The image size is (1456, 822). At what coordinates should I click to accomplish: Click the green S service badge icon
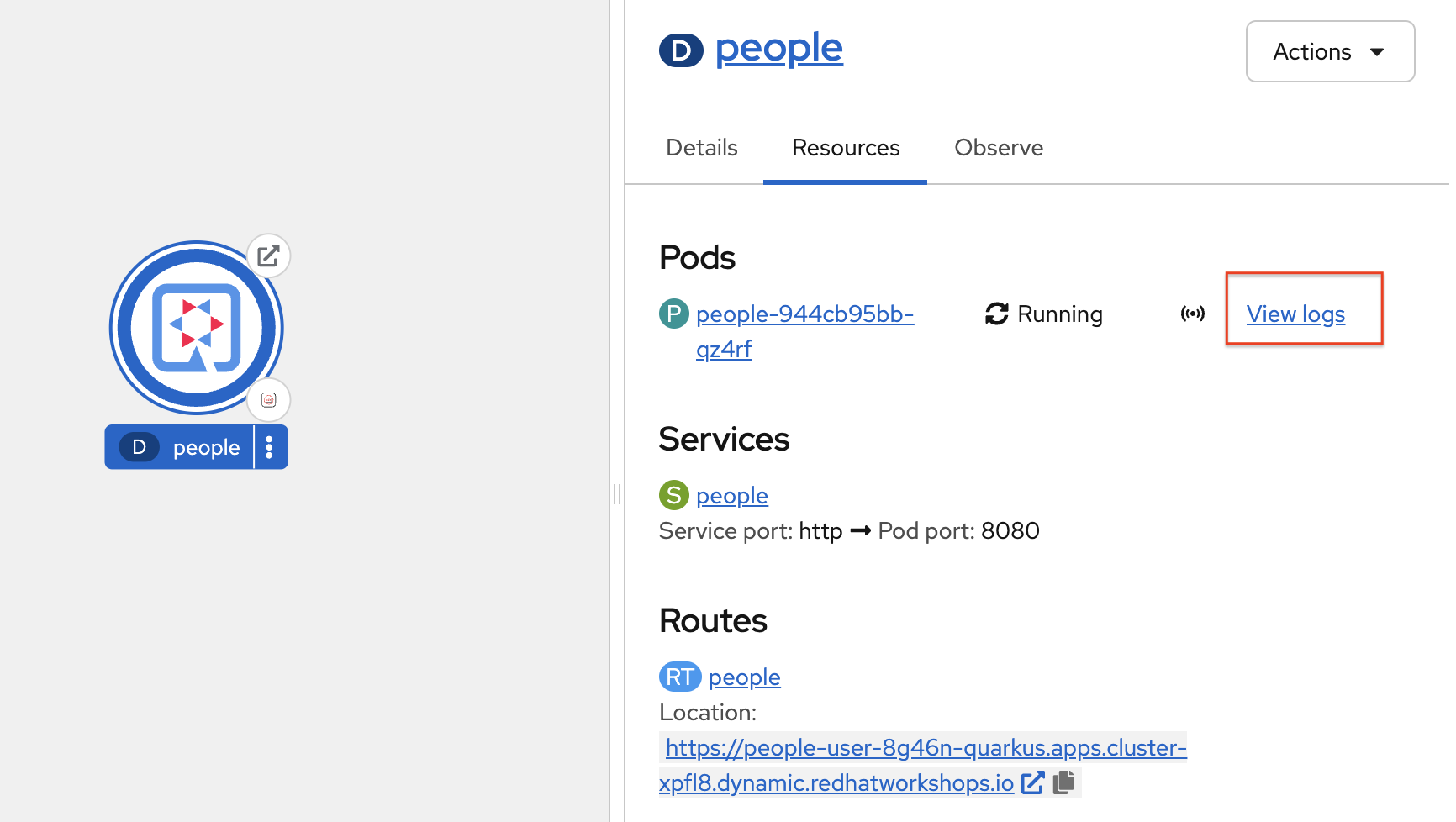pyautogui.click(x=673, y=496)
